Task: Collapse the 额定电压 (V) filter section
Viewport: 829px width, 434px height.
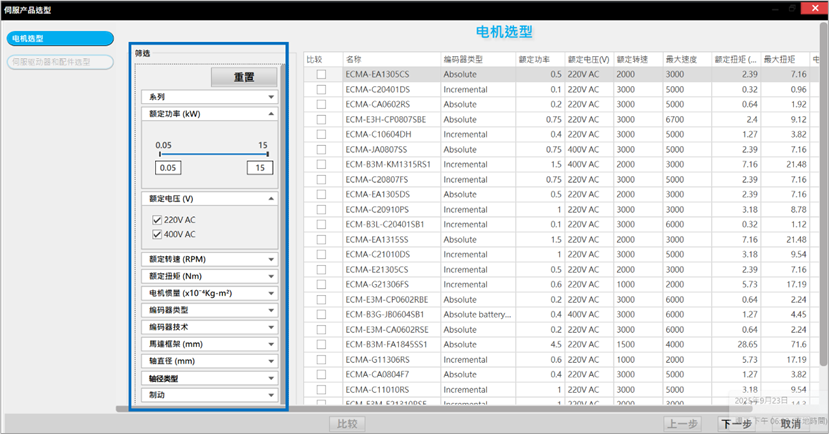Action: coord(209,199)
